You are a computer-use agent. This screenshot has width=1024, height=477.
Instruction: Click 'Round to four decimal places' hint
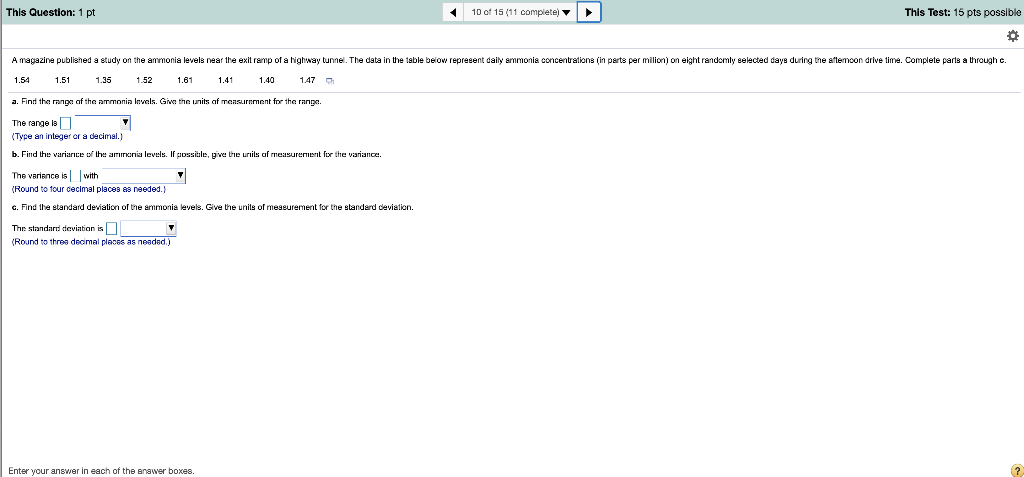click(89, 189)
